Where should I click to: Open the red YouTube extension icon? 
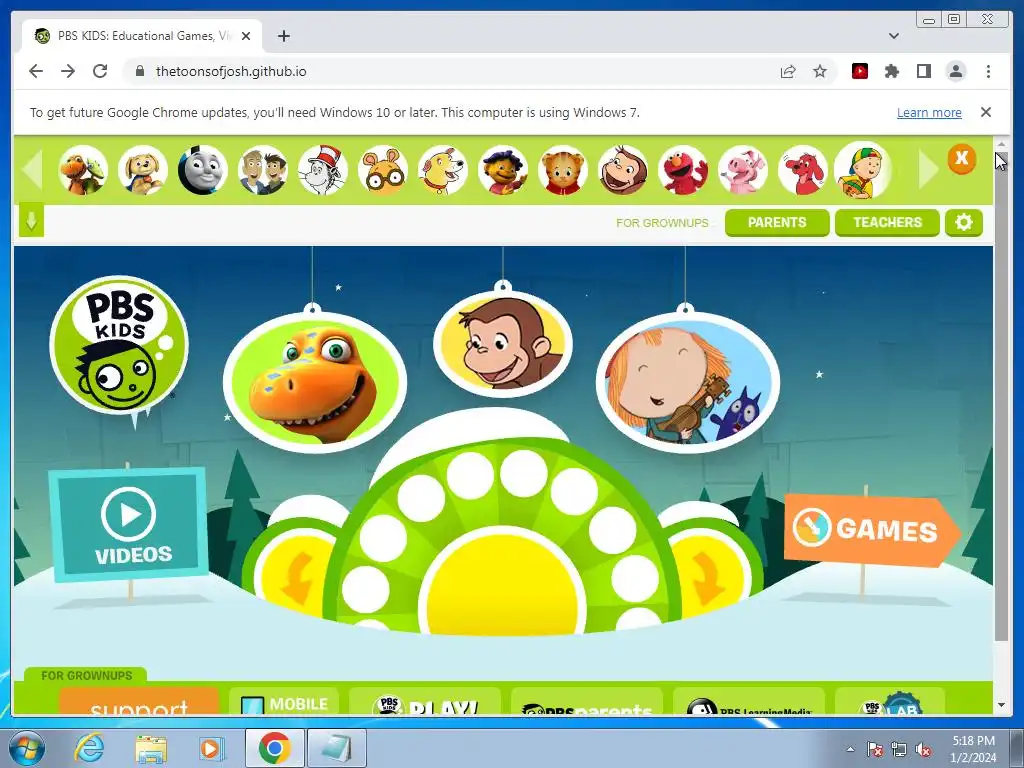(x=859, y=71)
